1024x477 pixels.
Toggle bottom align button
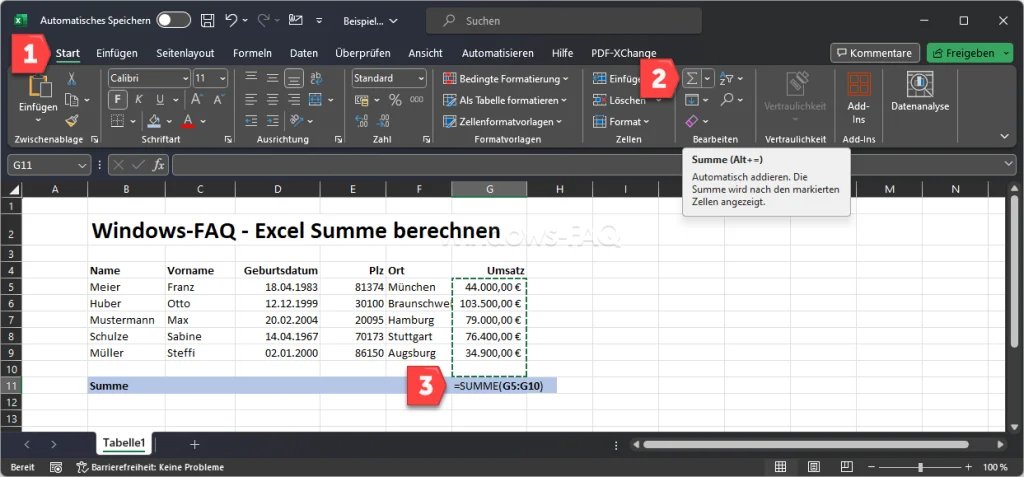[295, 78]
